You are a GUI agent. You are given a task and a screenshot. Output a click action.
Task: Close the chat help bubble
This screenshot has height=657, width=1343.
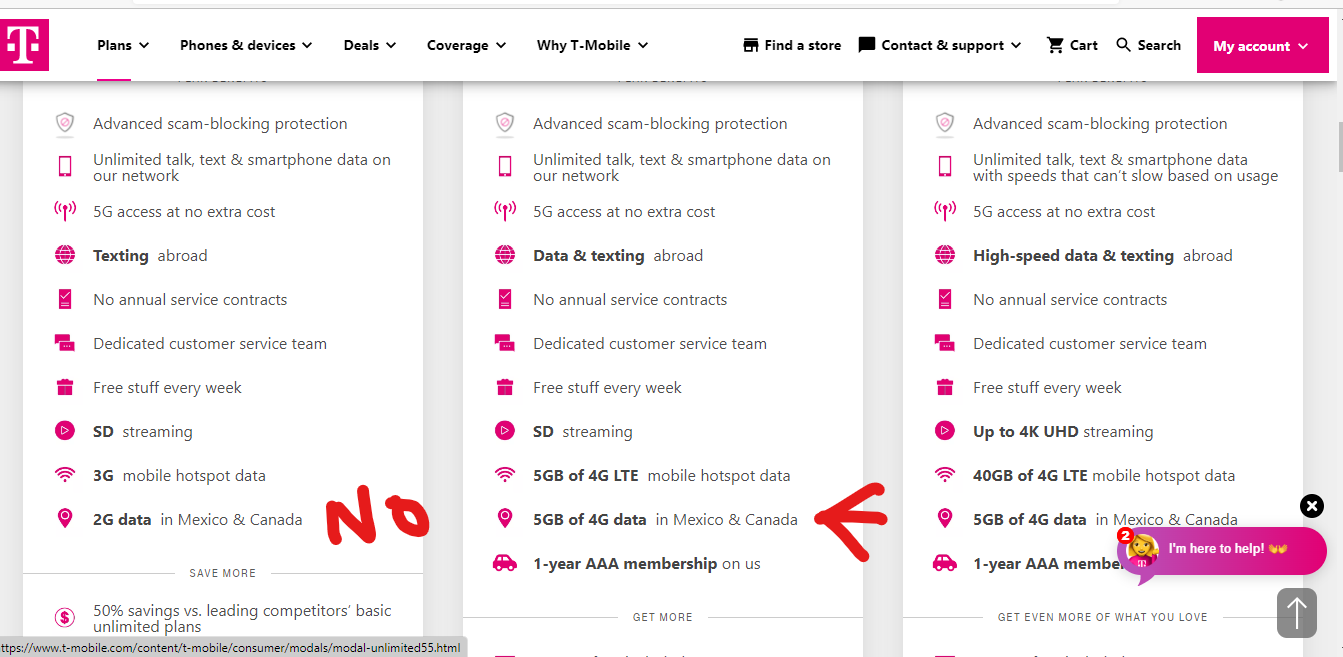(x=1312, y=506)
